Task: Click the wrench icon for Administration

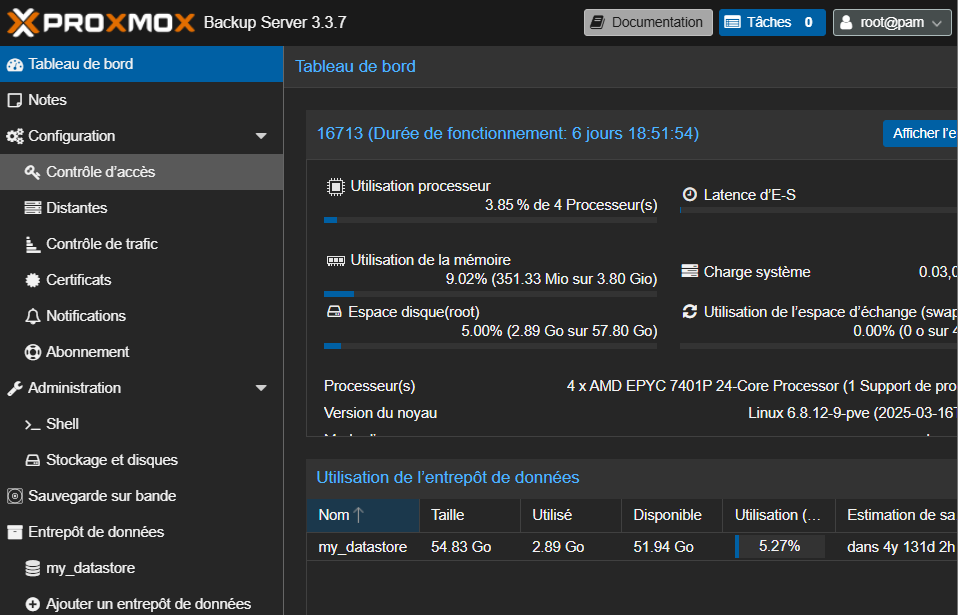Action: (x=15, y=388)
